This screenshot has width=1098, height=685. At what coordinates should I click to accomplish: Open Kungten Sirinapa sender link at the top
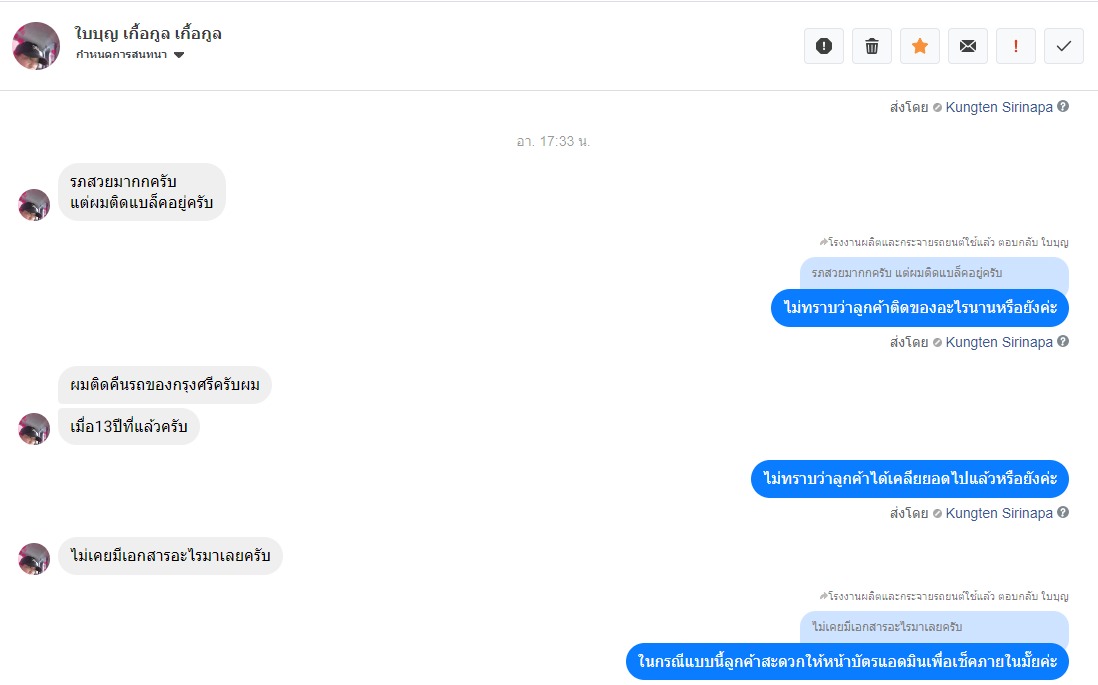[999, 107]
